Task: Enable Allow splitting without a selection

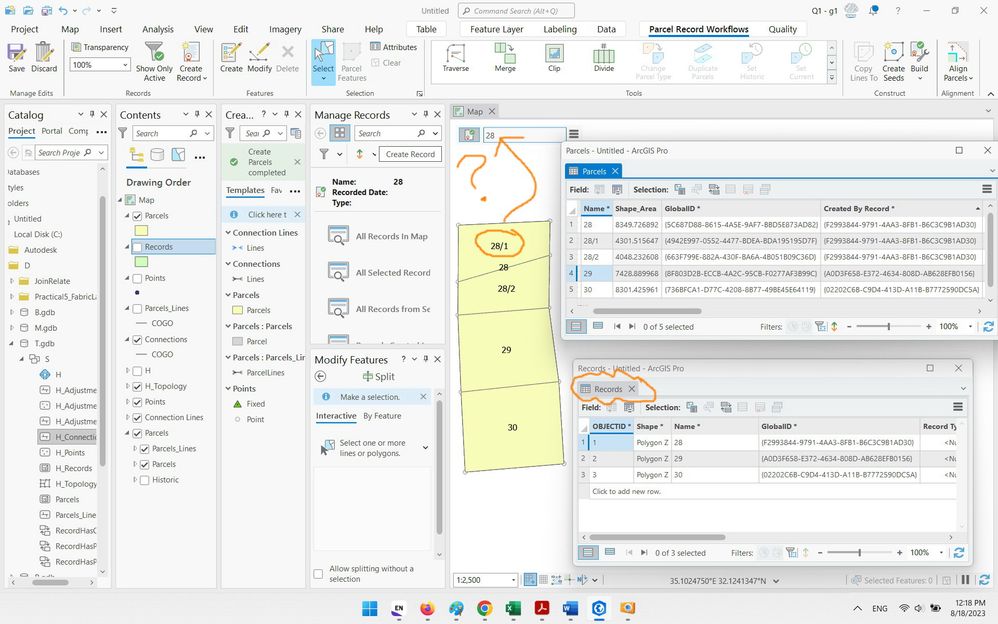Action: click(318, 574)
